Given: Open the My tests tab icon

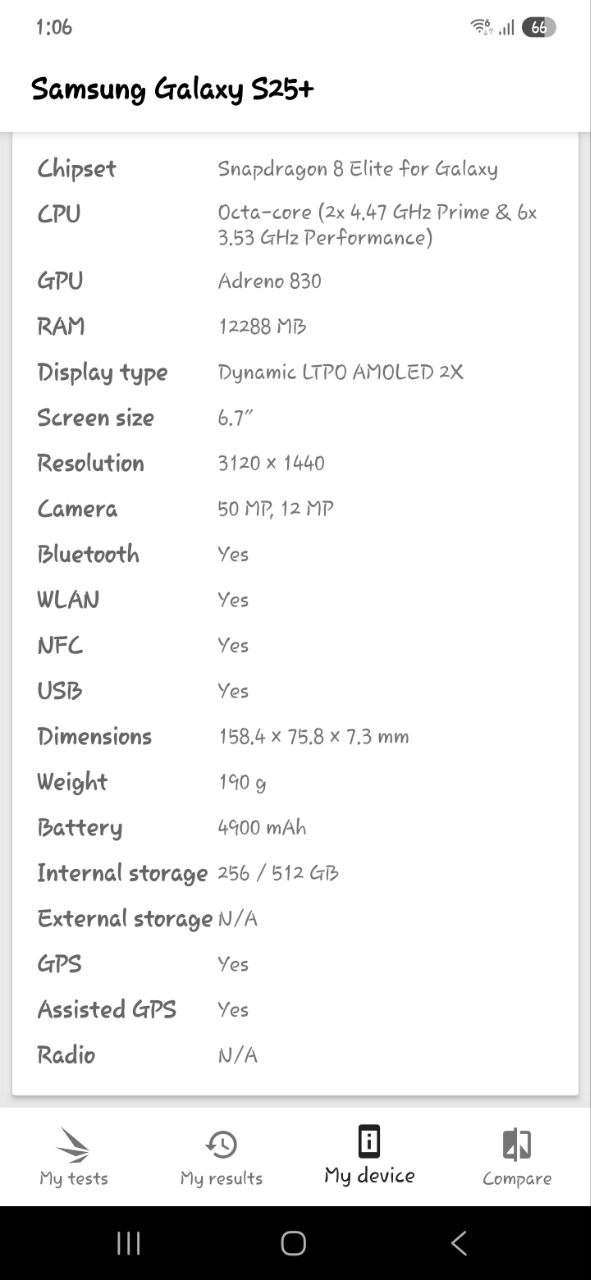Looking at the screenshot, I should [73, 1144].
